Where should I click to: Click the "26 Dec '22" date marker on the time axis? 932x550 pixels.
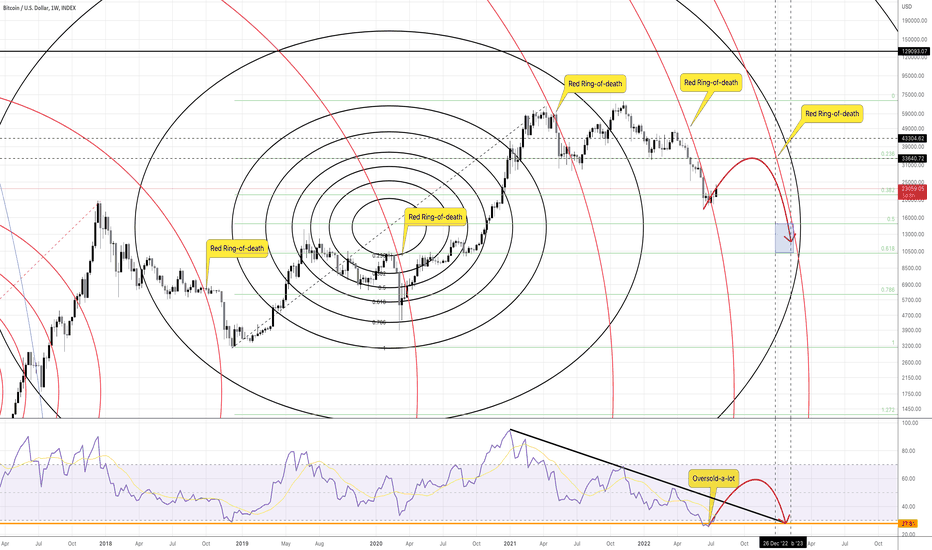tap(775, 543)
